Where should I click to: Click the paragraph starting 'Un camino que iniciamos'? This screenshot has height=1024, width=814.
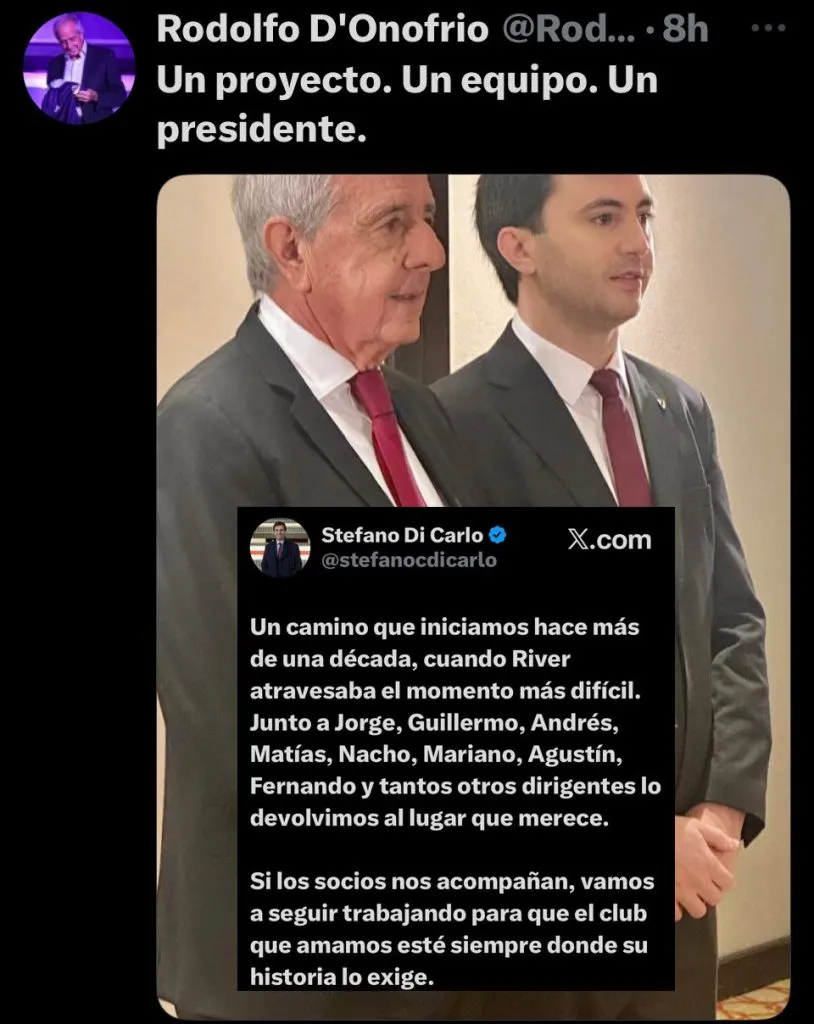point(455,722)
